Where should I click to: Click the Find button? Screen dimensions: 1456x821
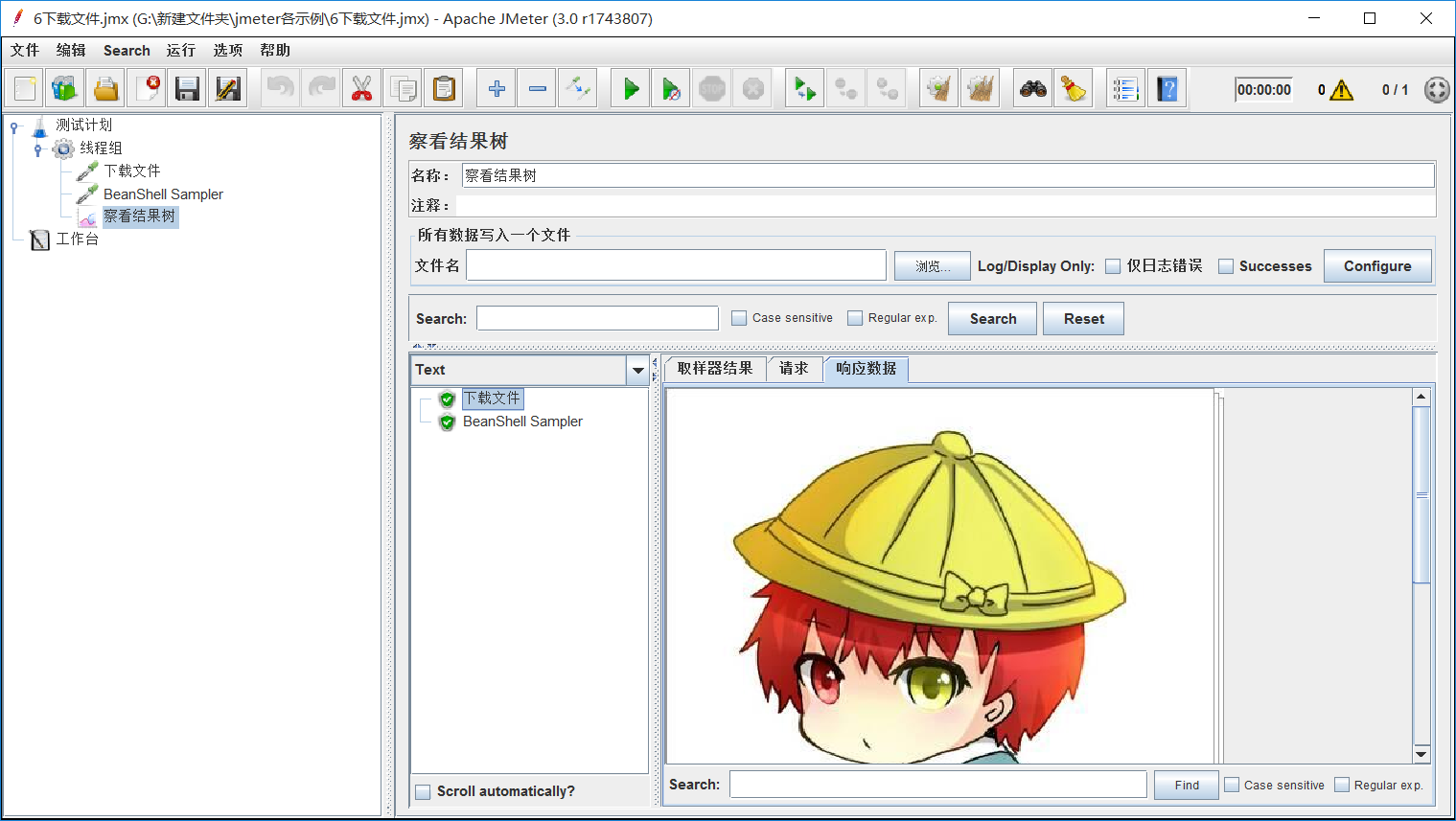pyautogui.click(x=1187, y=785)
